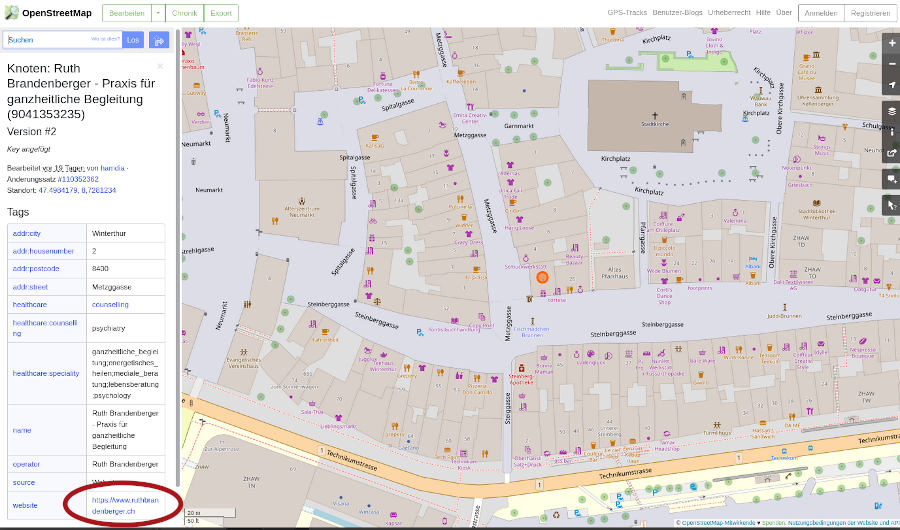This screenshot has width=900, height=530.
Task: Open directions via the route arrow icon
Action: [x=159, y=40]
